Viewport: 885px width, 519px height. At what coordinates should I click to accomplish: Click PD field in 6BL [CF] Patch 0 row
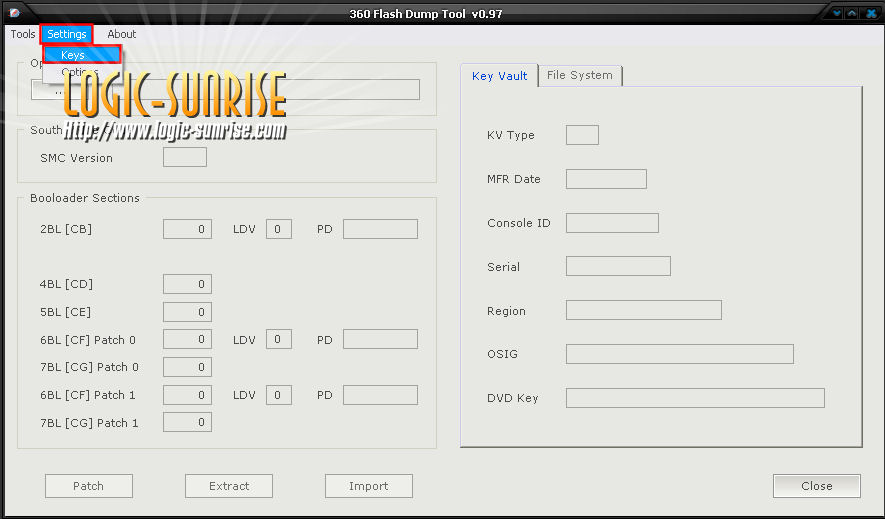[380, 339]
